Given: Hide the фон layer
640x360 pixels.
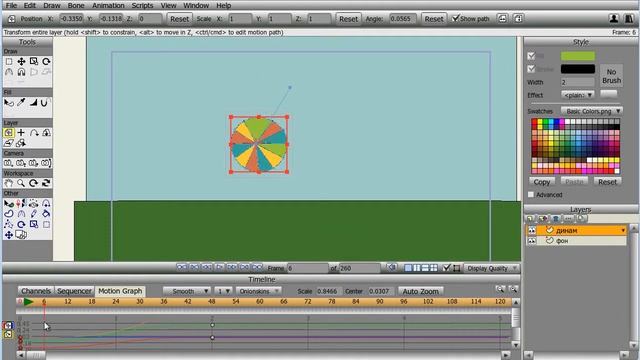Looking at the screenshot, I should pos(532,241).
